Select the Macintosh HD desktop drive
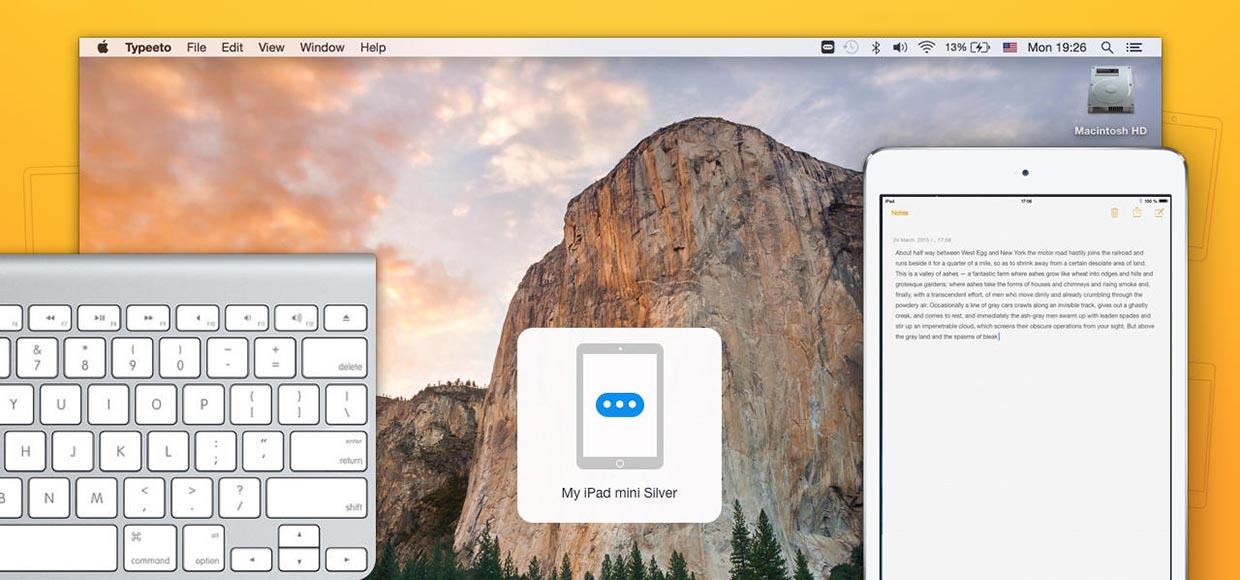The height and width of the screenshot is (580, 1240). pos(1110,101)
